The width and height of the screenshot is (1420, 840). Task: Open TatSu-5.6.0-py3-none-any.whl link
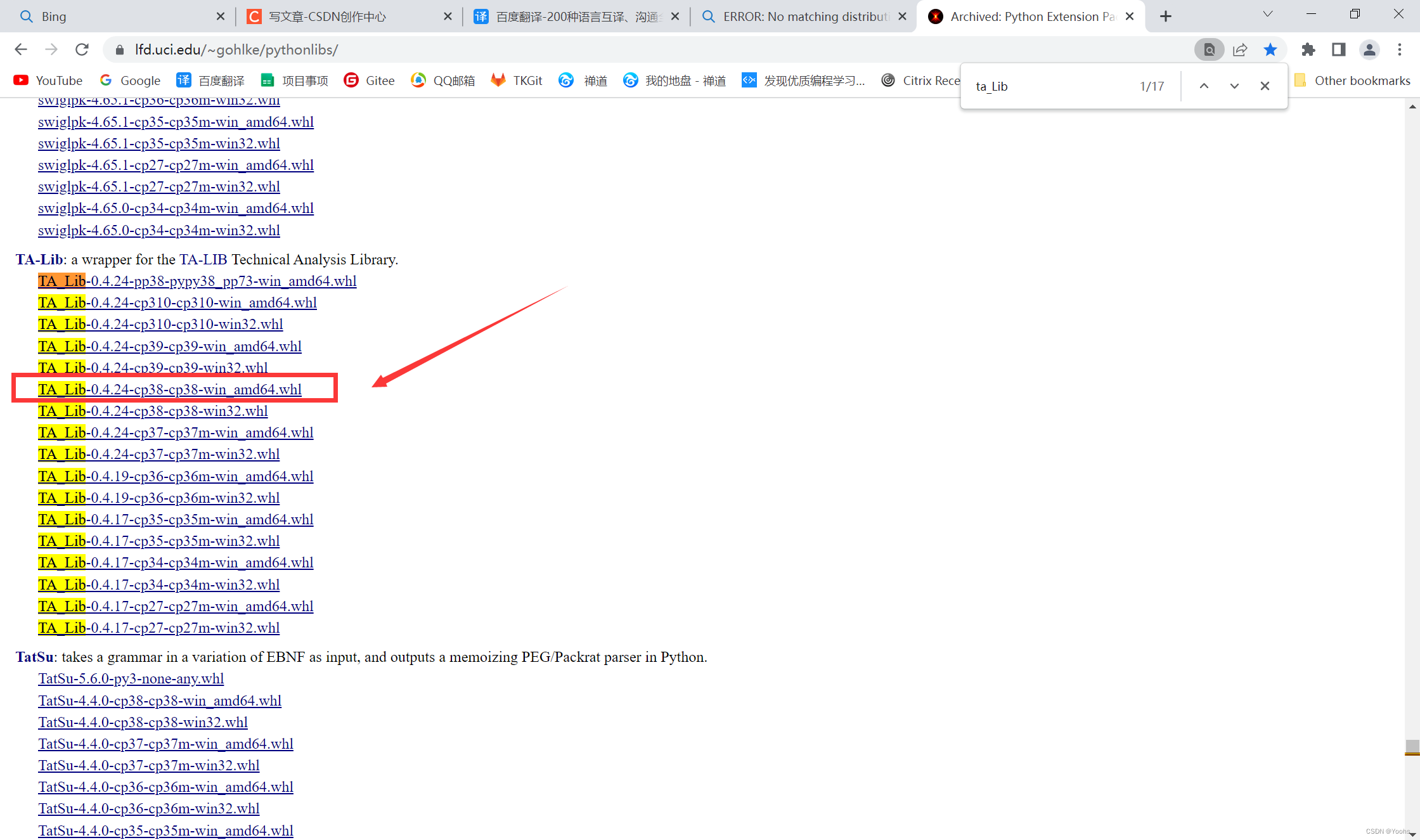click(131, 678)
